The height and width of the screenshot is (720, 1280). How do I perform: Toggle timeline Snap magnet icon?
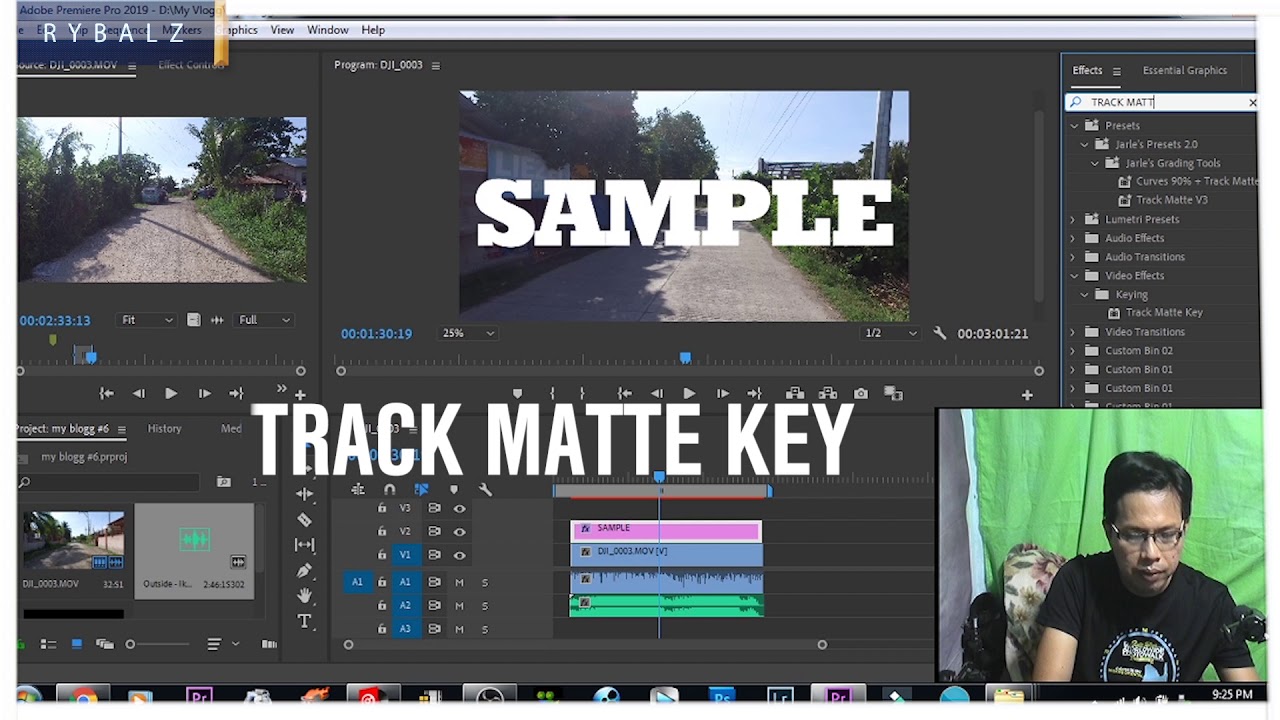pos(389,489)
